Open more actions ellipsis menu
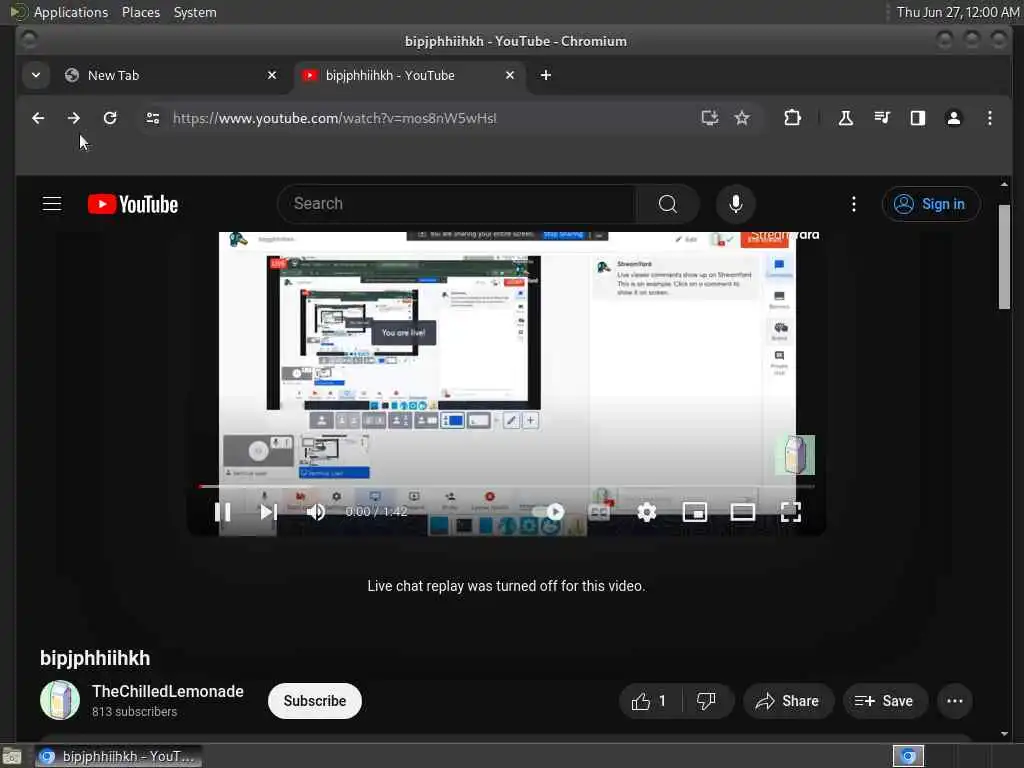The width and height of the screenshot is (1024, 768). pos(955,701)
